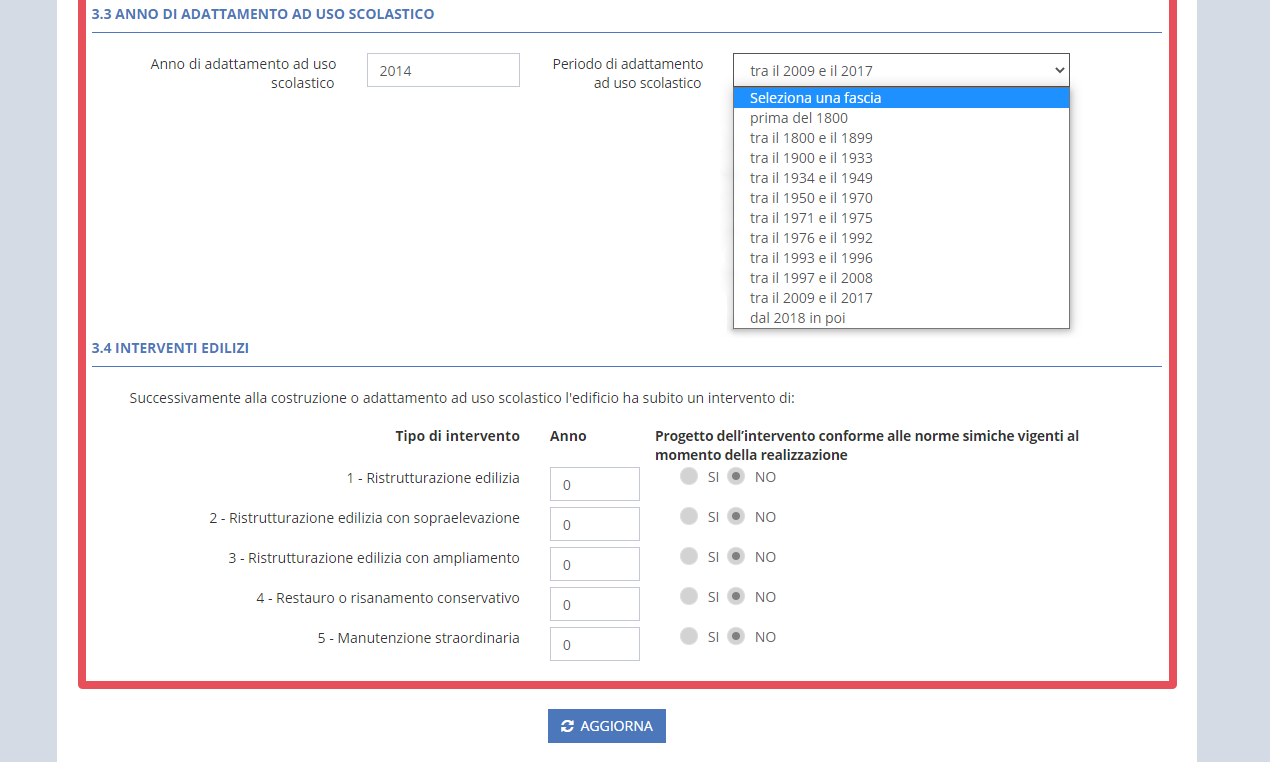Select NO for Ristrutturazione edilizia con sopraelevazione

[736, 517]
